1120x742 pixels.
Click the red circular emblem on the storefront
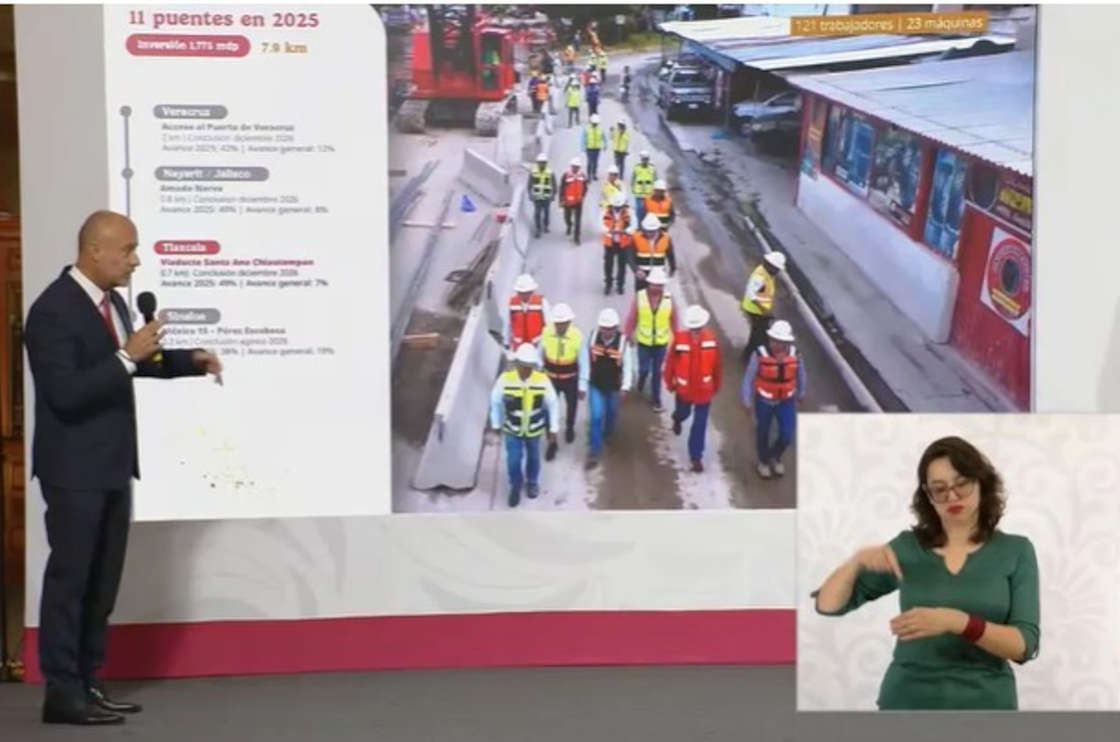[x=1010, y=272]
